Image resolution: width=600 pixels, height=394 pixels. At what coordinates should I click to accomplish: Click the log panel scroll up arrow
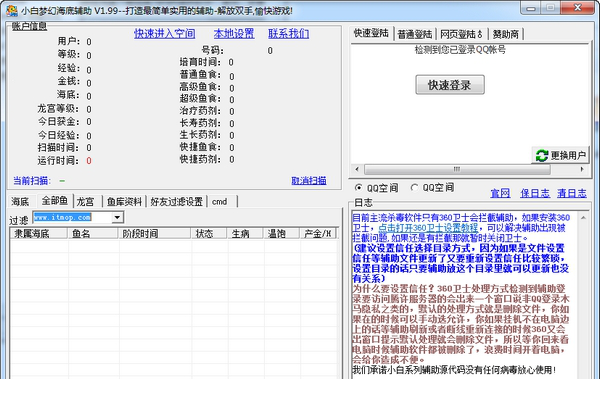[x=583, y=218]
